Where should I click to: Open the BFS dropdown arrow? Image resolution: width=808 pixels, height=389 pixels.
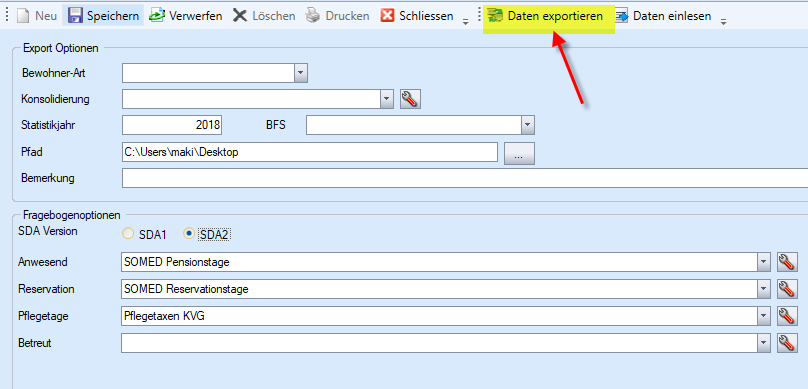[x=528, y=125]
